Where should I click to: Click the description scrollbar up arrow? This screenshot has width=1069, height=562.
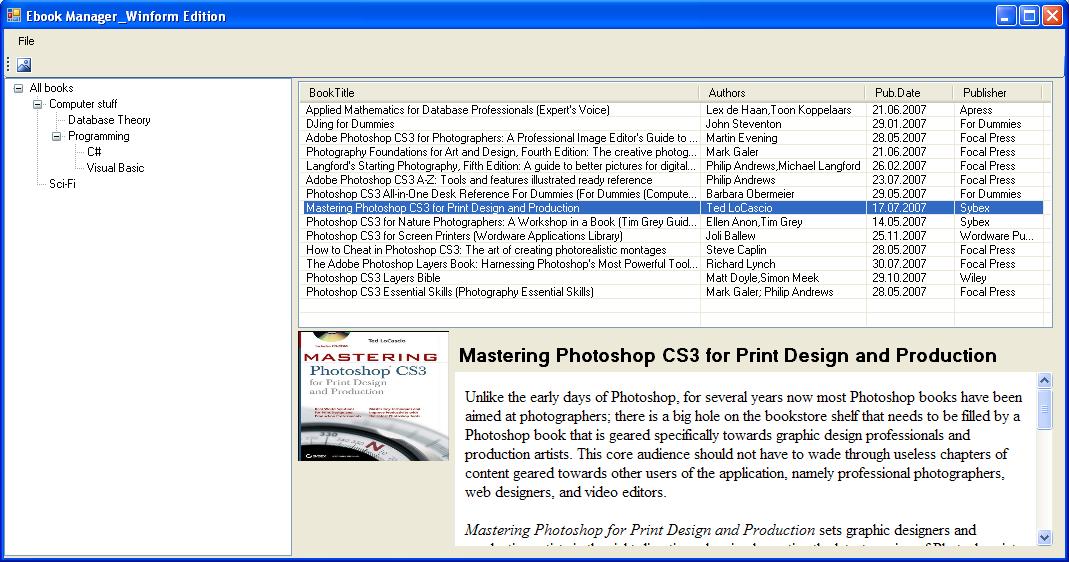point(1044,381)
